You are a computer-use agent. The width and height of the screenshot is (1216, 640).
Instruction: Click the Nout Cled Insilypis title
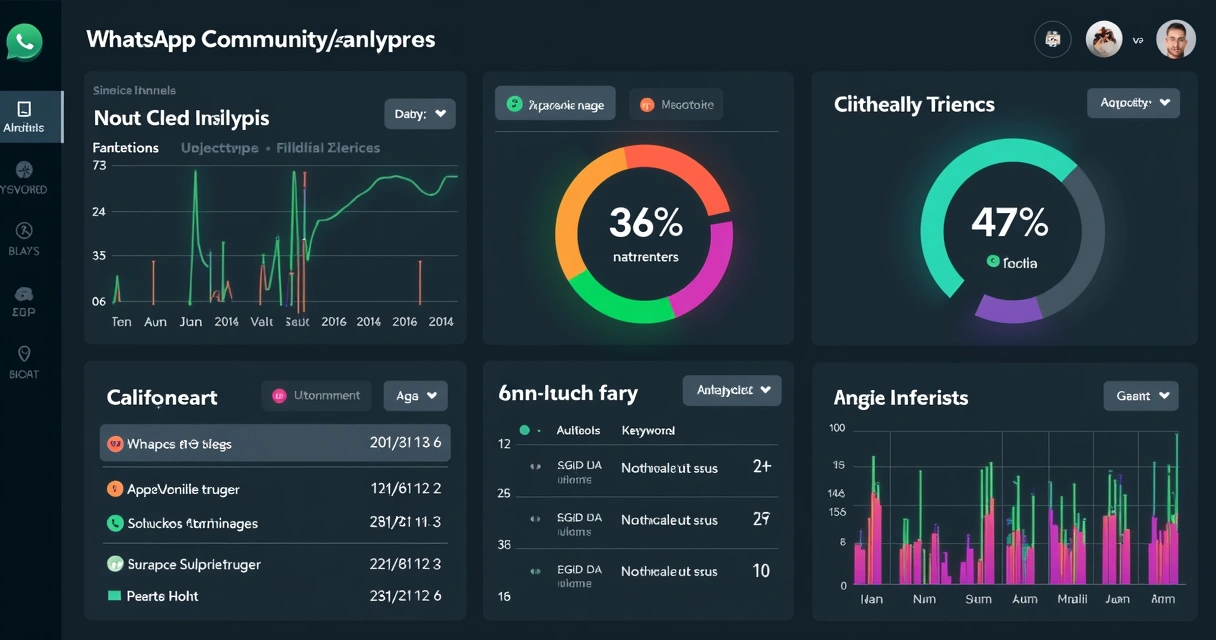click(x=181, y=118)
